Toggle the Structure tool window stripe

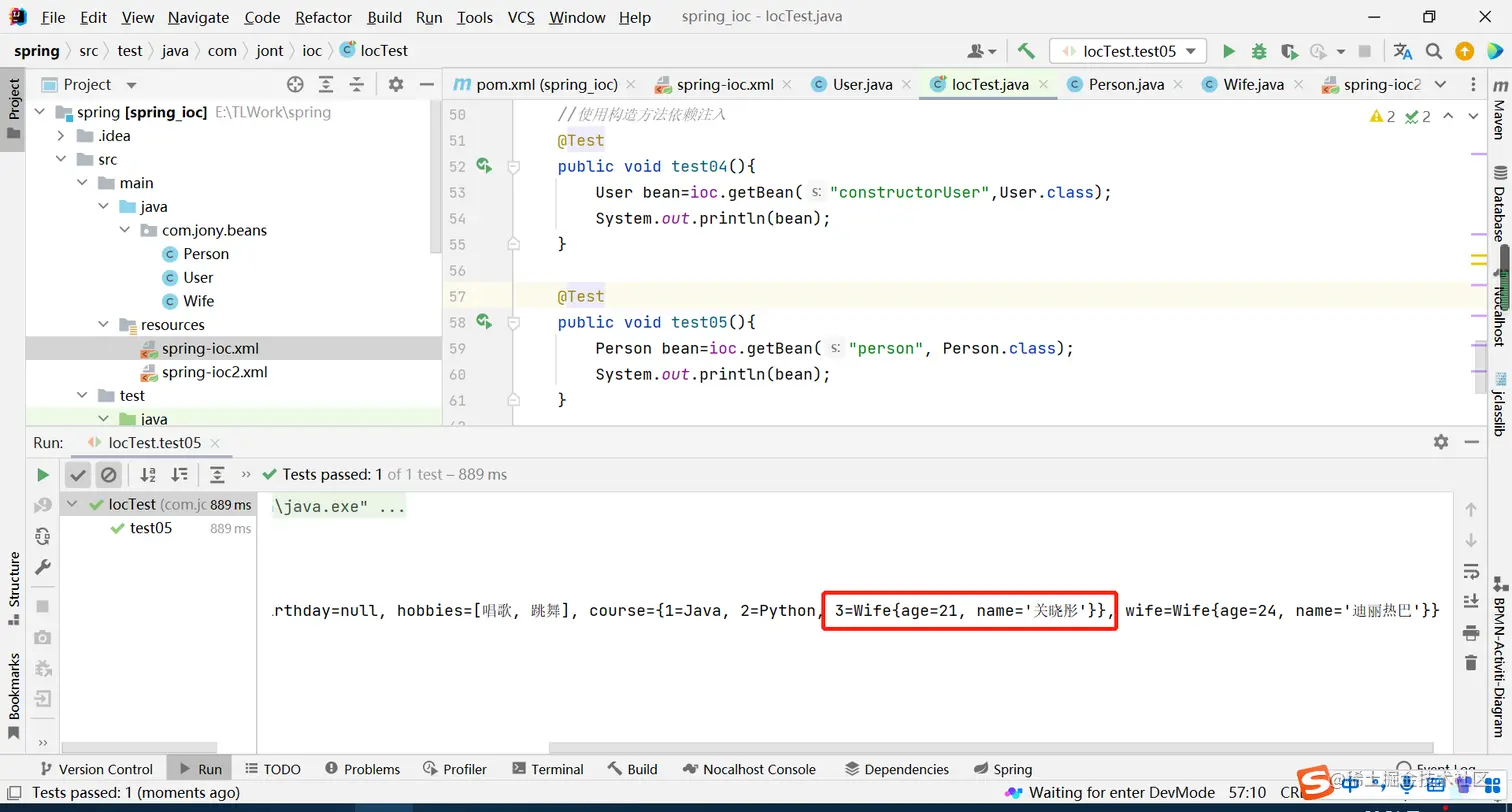14,589
